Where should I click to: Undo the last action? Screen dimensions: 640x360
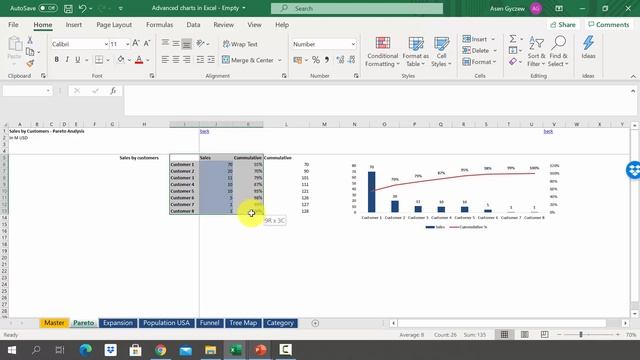click(x=82, y=8)
